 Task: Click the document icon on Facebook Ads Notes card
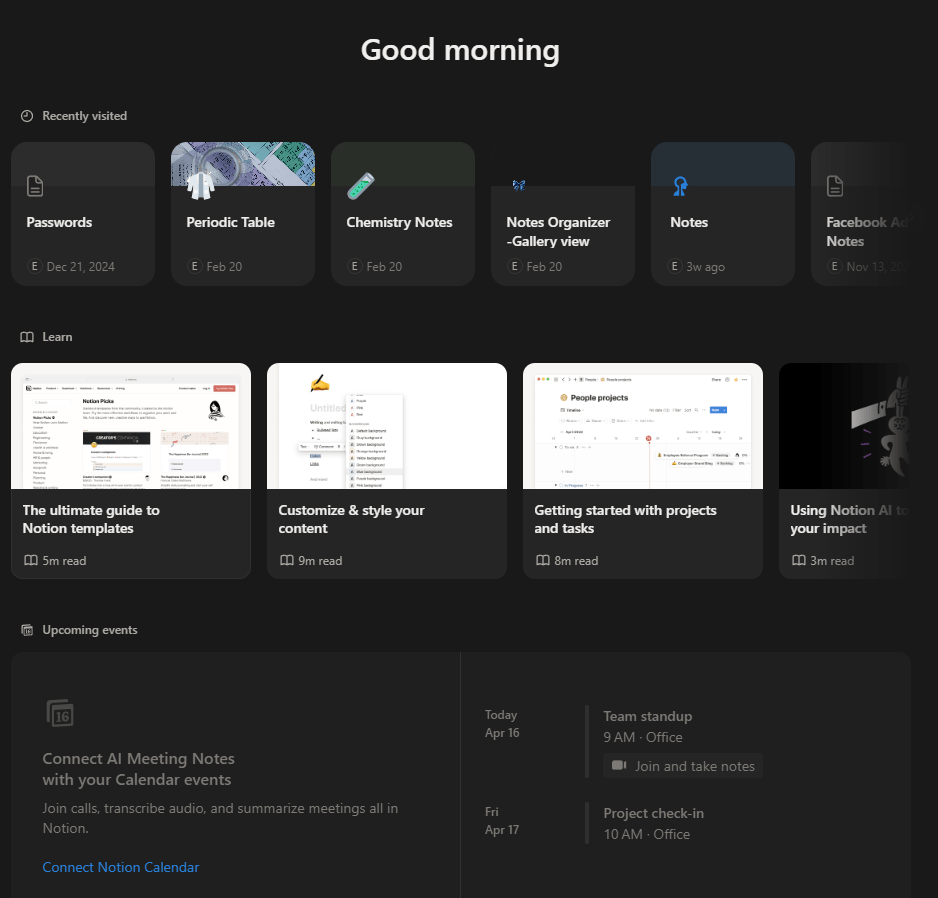click(835, 186)
